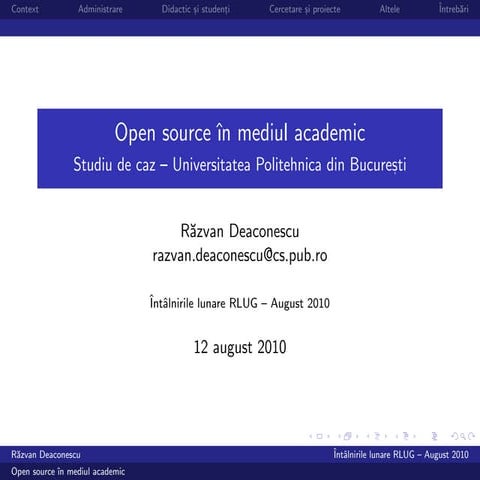Viewport: 480px width, 480px height.
Task: Jump to the Administrare section
Action: pos(100,9)
